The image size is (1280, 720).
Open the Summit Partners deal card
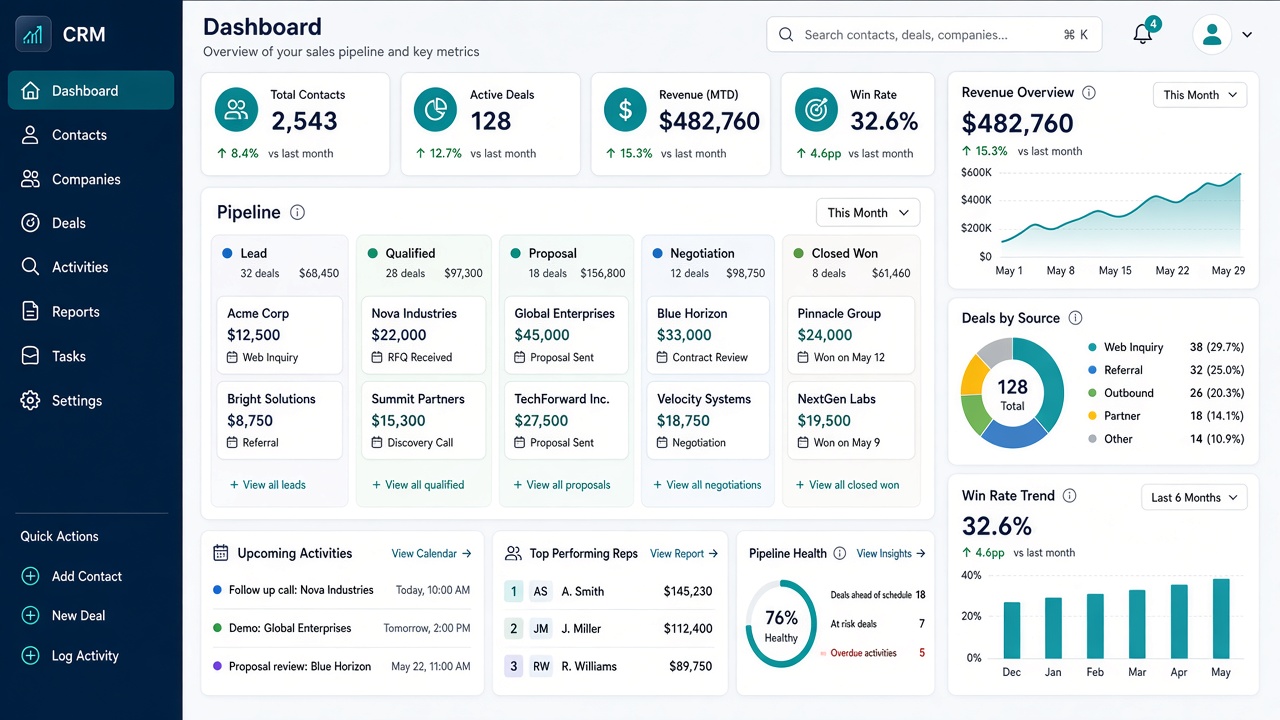pyautogui.click(x=423, y=420)
